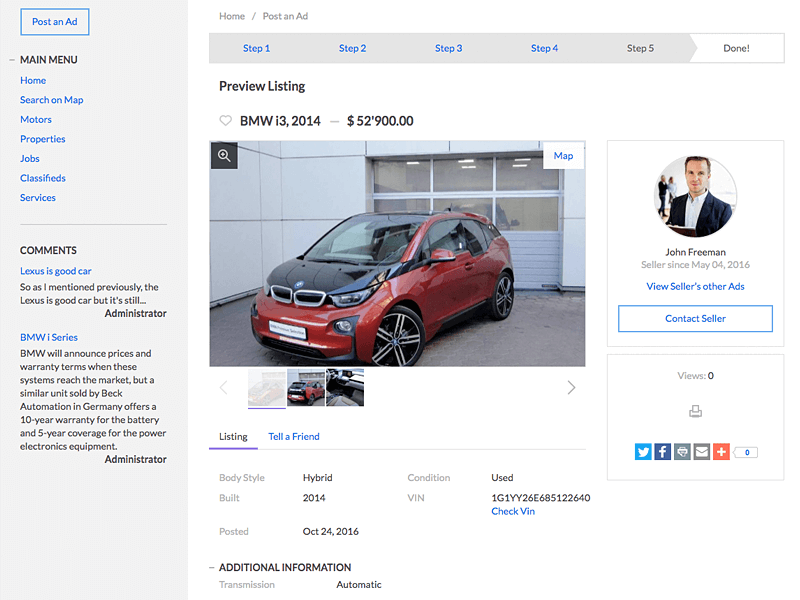800x600 pixels.
Task: Open the BMW i Series comment
Action: tap(49, 337)
